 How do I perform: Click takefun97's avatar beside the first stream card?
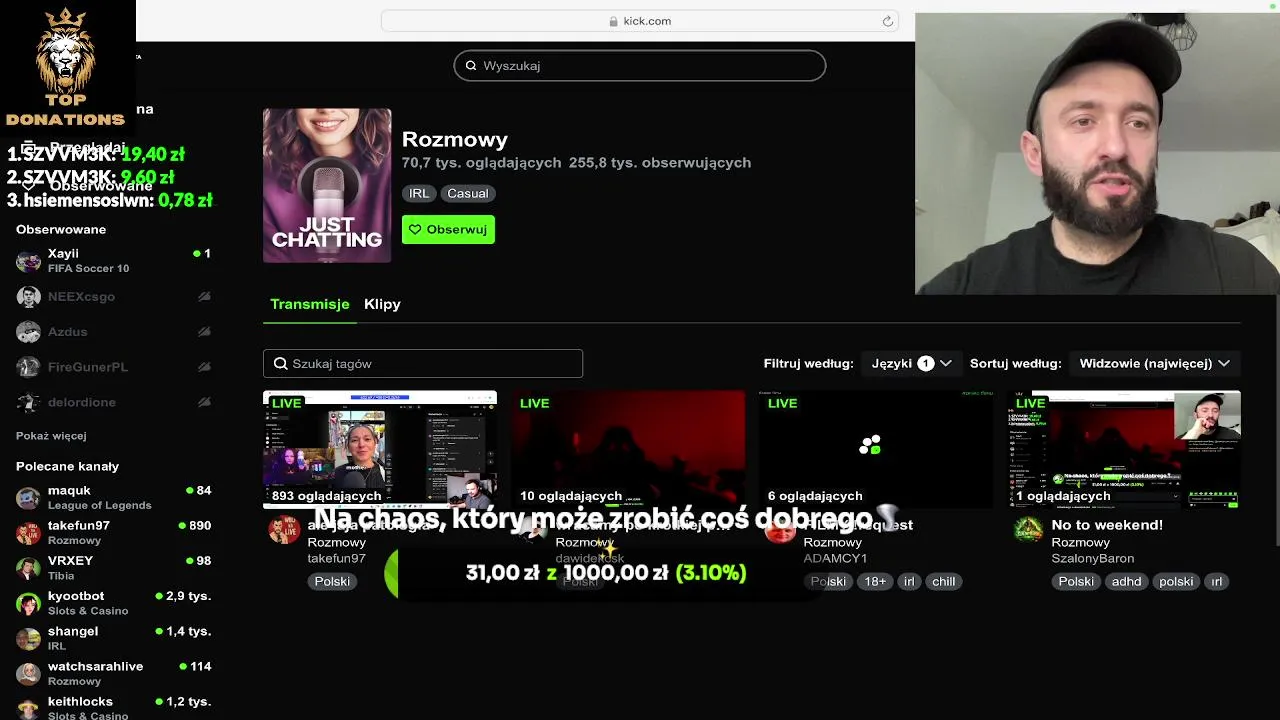pos(284,530)
